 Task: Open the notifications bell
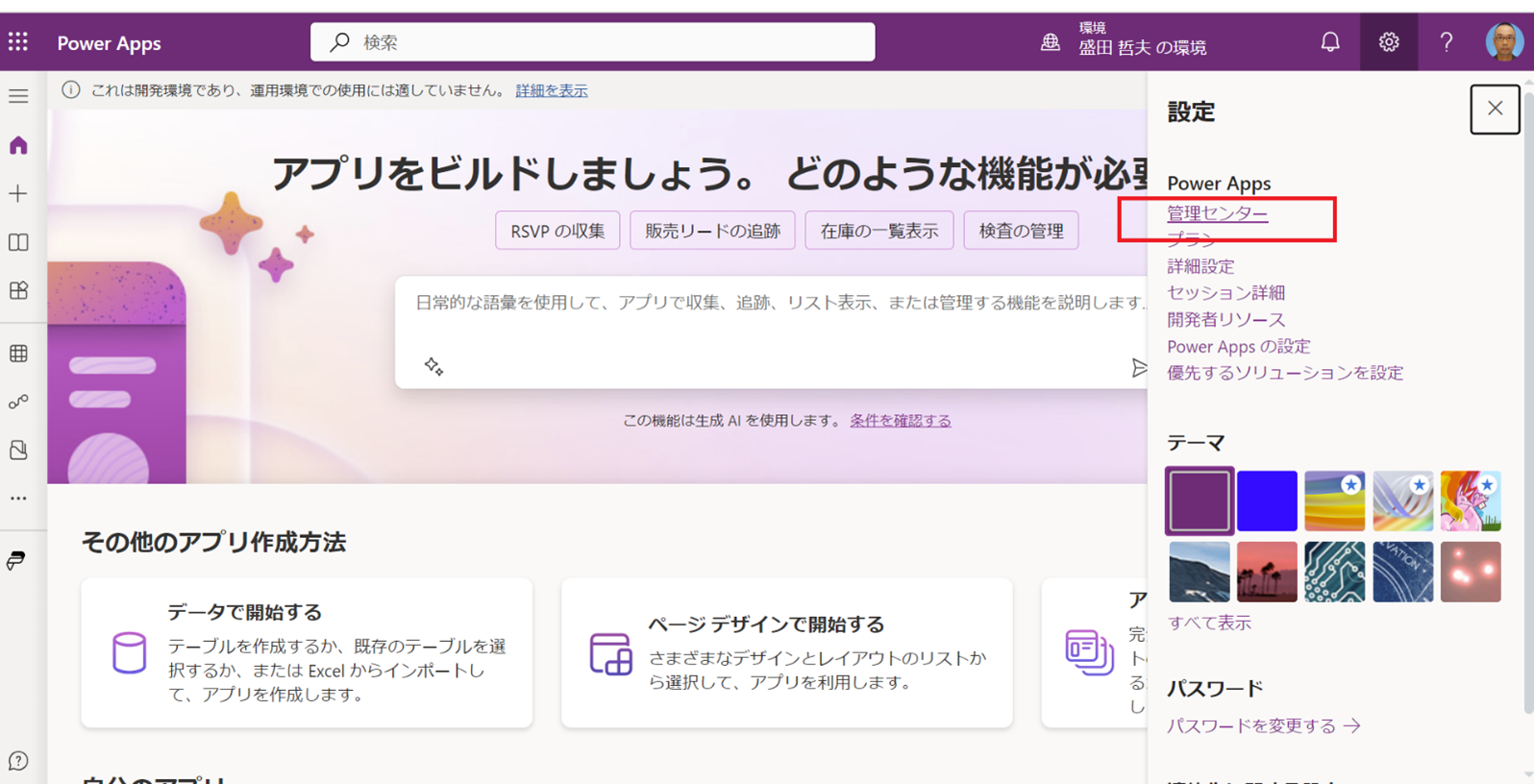pos(1330,42)
